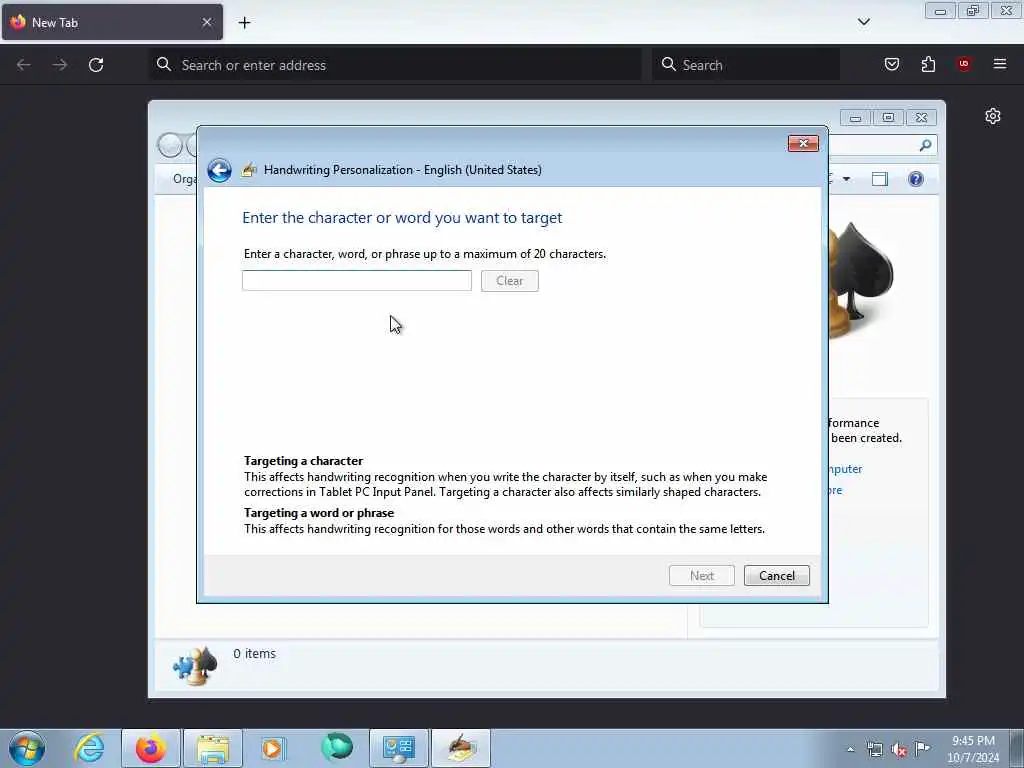This screenshot has height=768, width=1024.
Task: Click the Control Panel taskbar icon
Action: coord(399,748)
